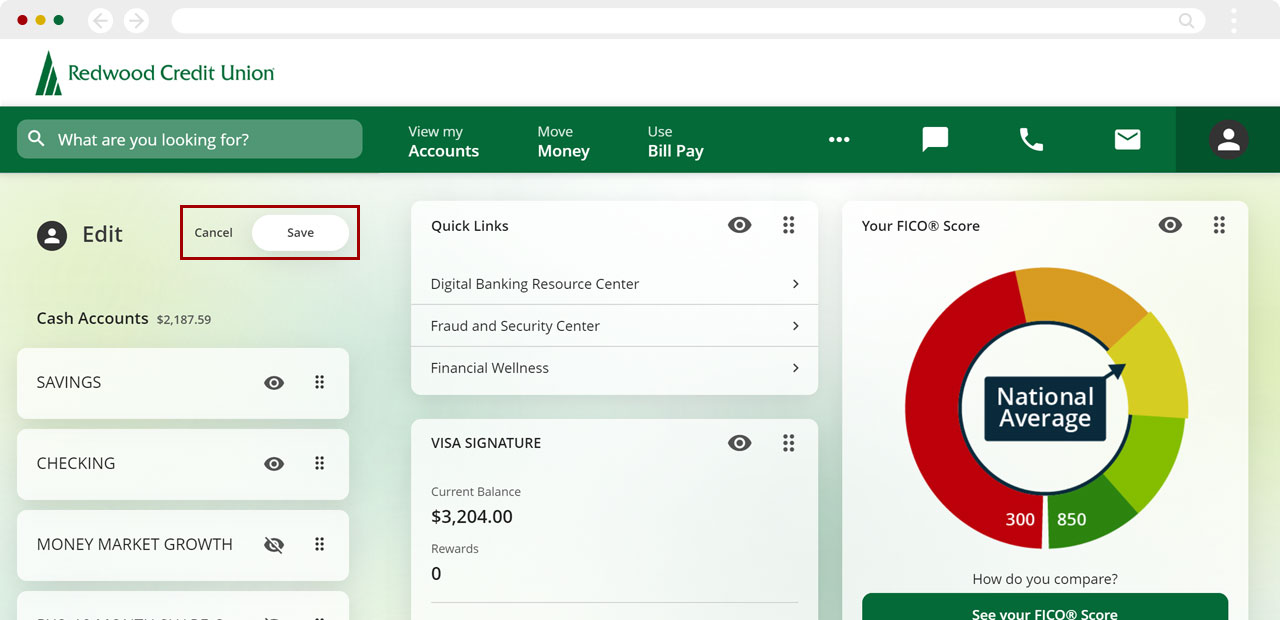Click the Edit profile icon beside Edit
1280x620 pixels.
52,236
